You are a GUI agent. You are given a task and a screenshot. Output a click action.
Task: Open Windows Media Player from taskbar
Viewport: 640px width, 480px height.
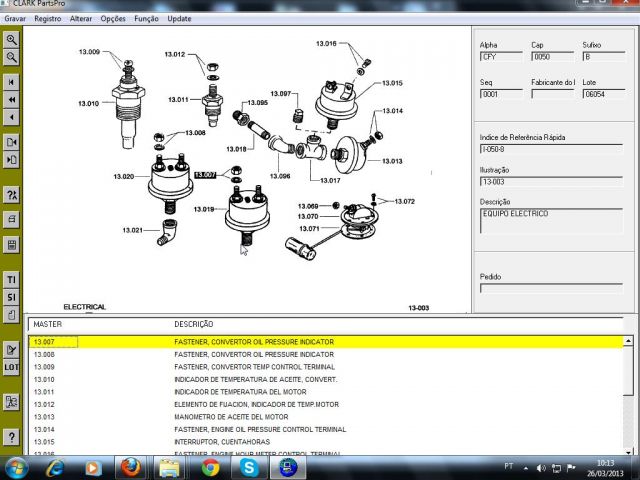pos(93,468)
